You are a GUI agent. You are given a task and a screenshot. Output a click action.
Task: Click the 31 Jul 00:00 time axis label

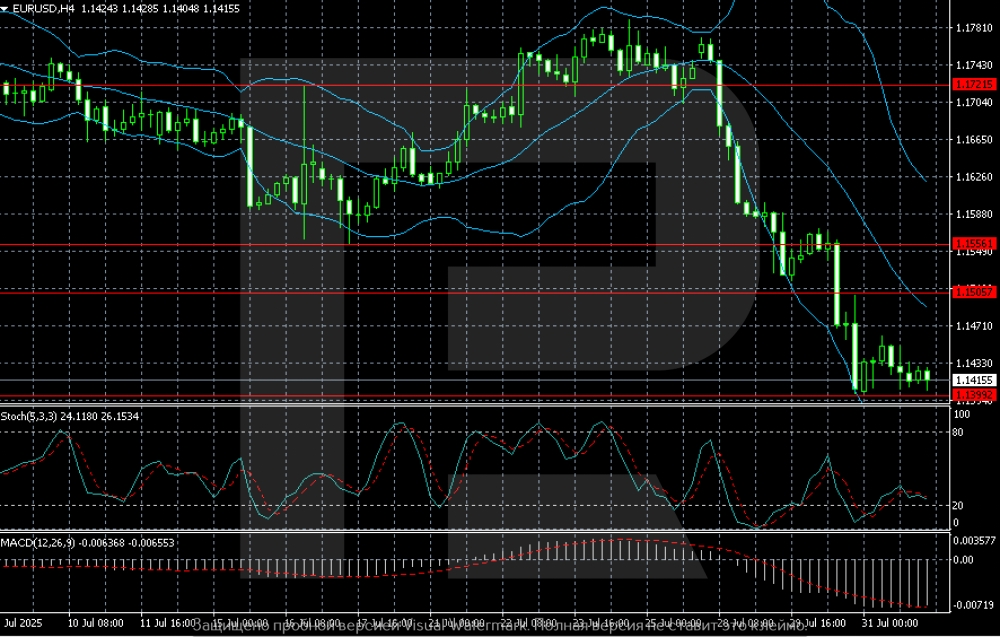[893, 623]
